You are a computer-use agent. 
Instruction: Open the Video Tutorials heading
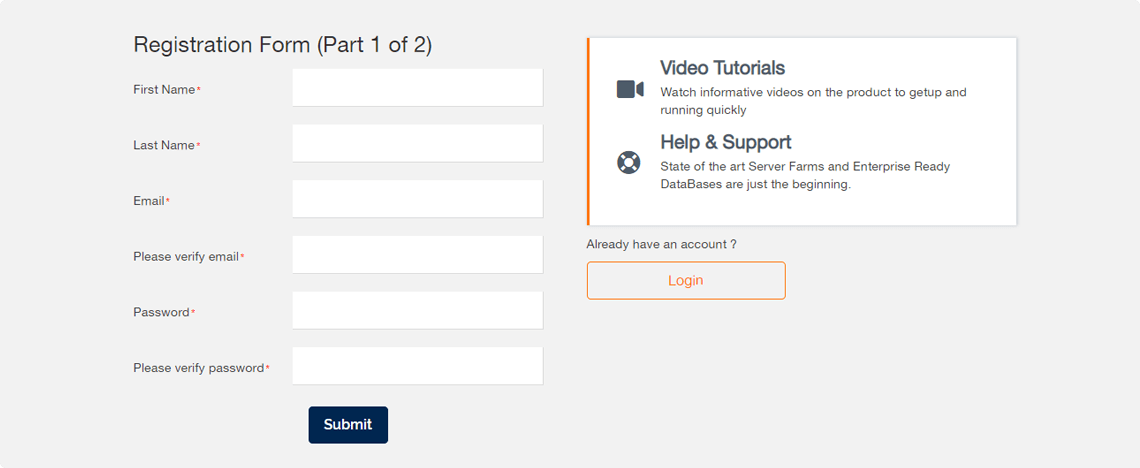[722, 68]
